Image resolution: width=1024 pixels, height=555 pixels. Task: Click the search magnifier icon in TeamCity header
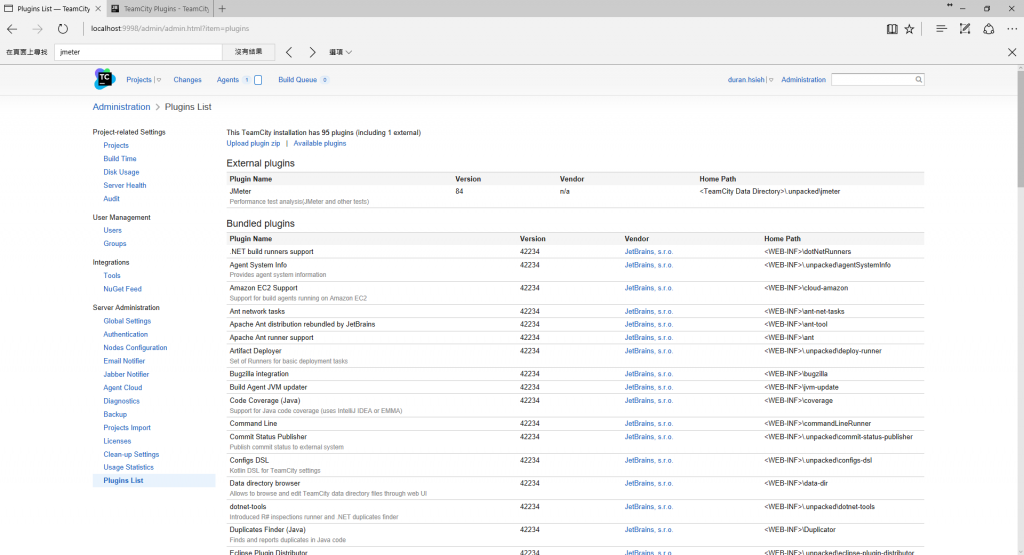tap(918, 80)
